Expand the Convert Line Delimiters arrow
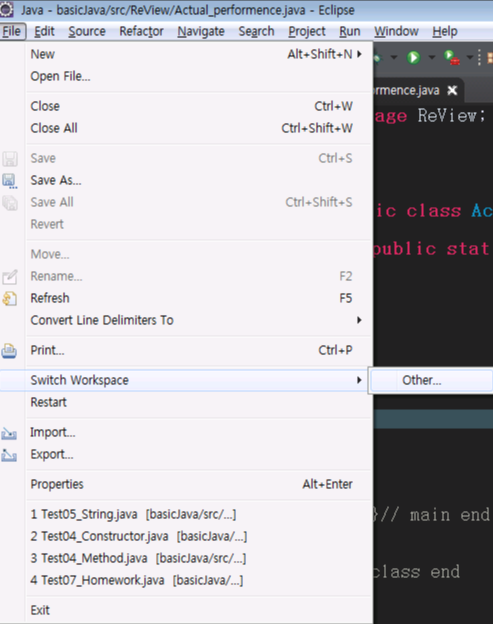493x624 pixels. (x=359, y=320)
